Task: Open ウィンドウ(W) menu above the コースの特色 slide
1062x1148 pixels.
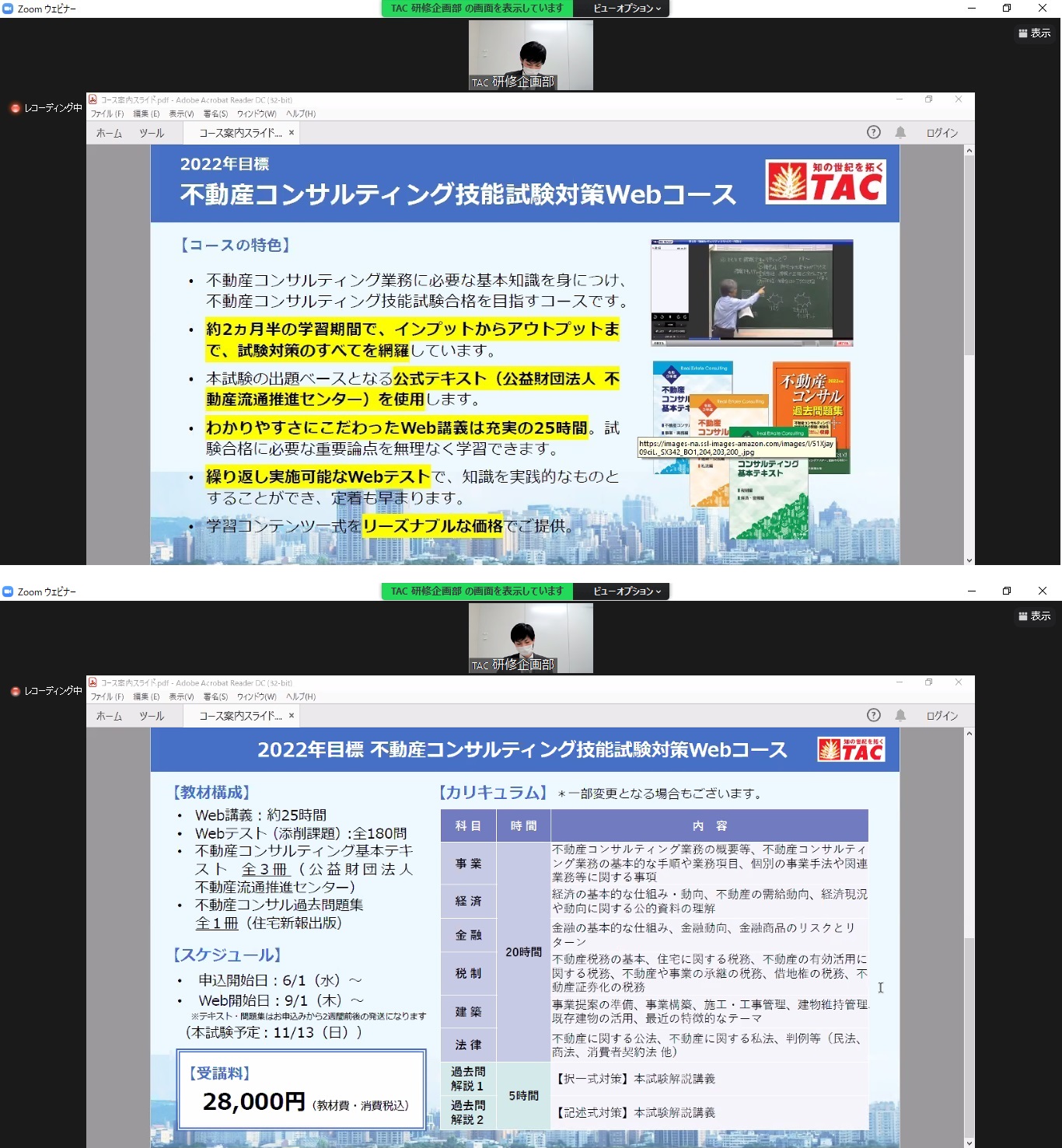Action: point(257,113)
